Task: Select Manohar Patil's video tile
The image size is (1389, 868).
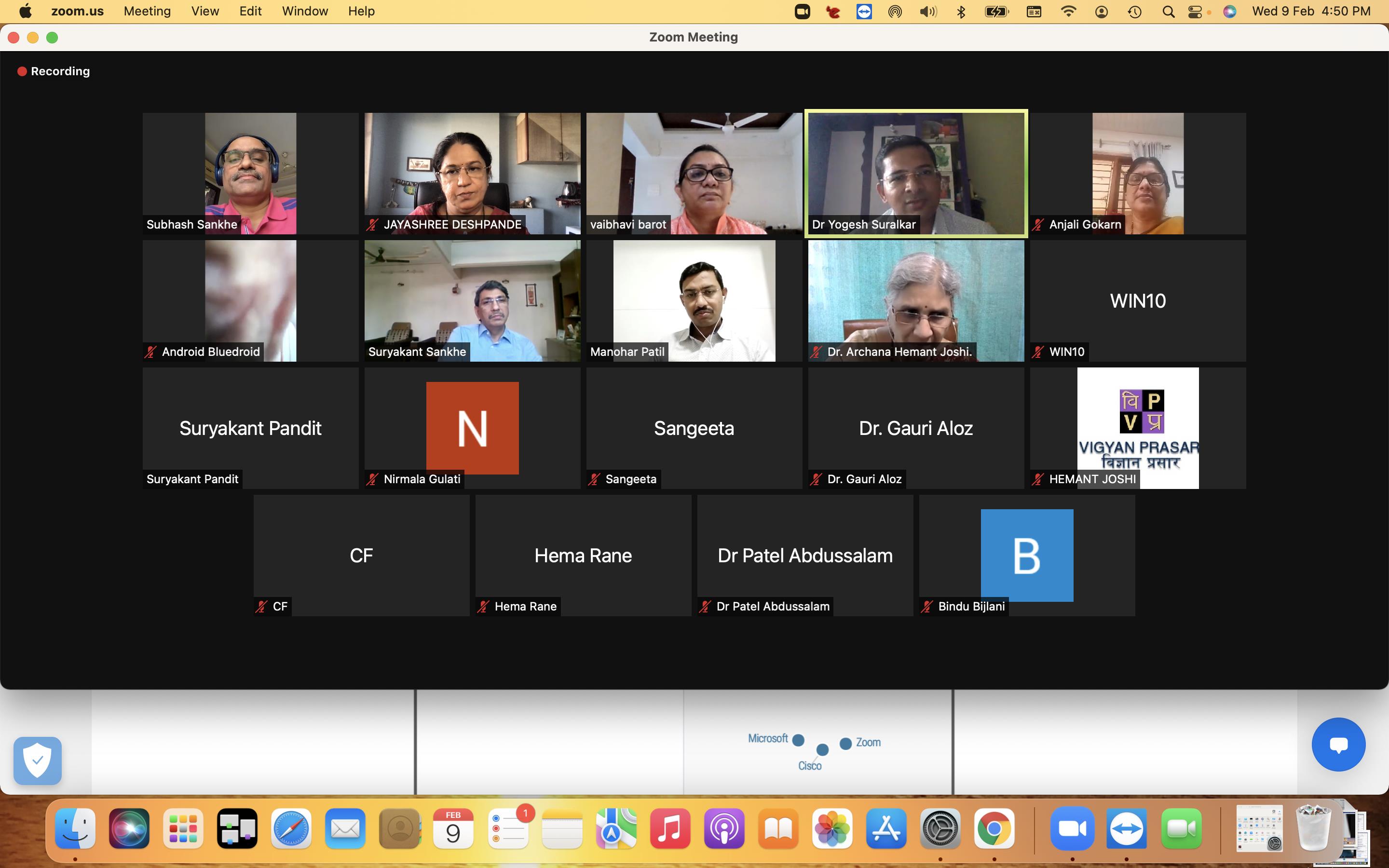Action: coord(694,301)
